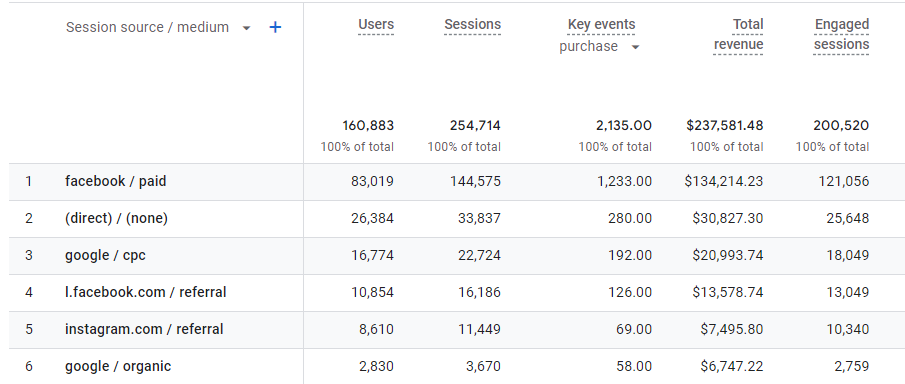Select the google / cpc row label
The image size is (905, 384).
pos(105,255)
